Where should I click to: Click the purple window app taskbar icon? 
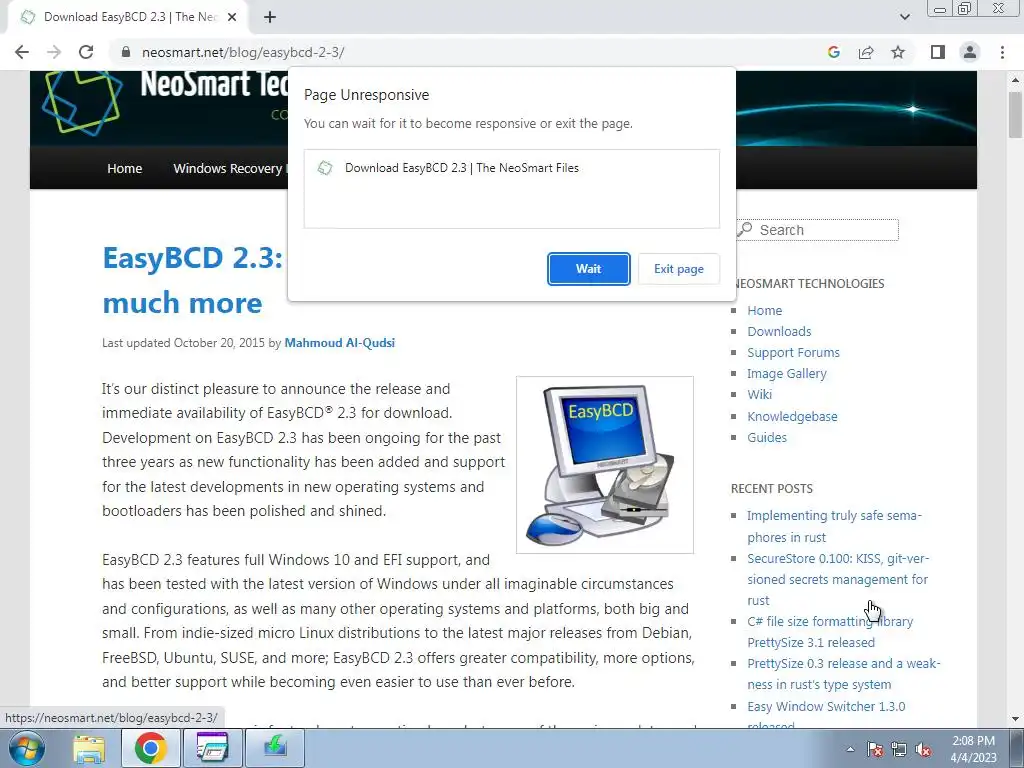tap(212, 749)
